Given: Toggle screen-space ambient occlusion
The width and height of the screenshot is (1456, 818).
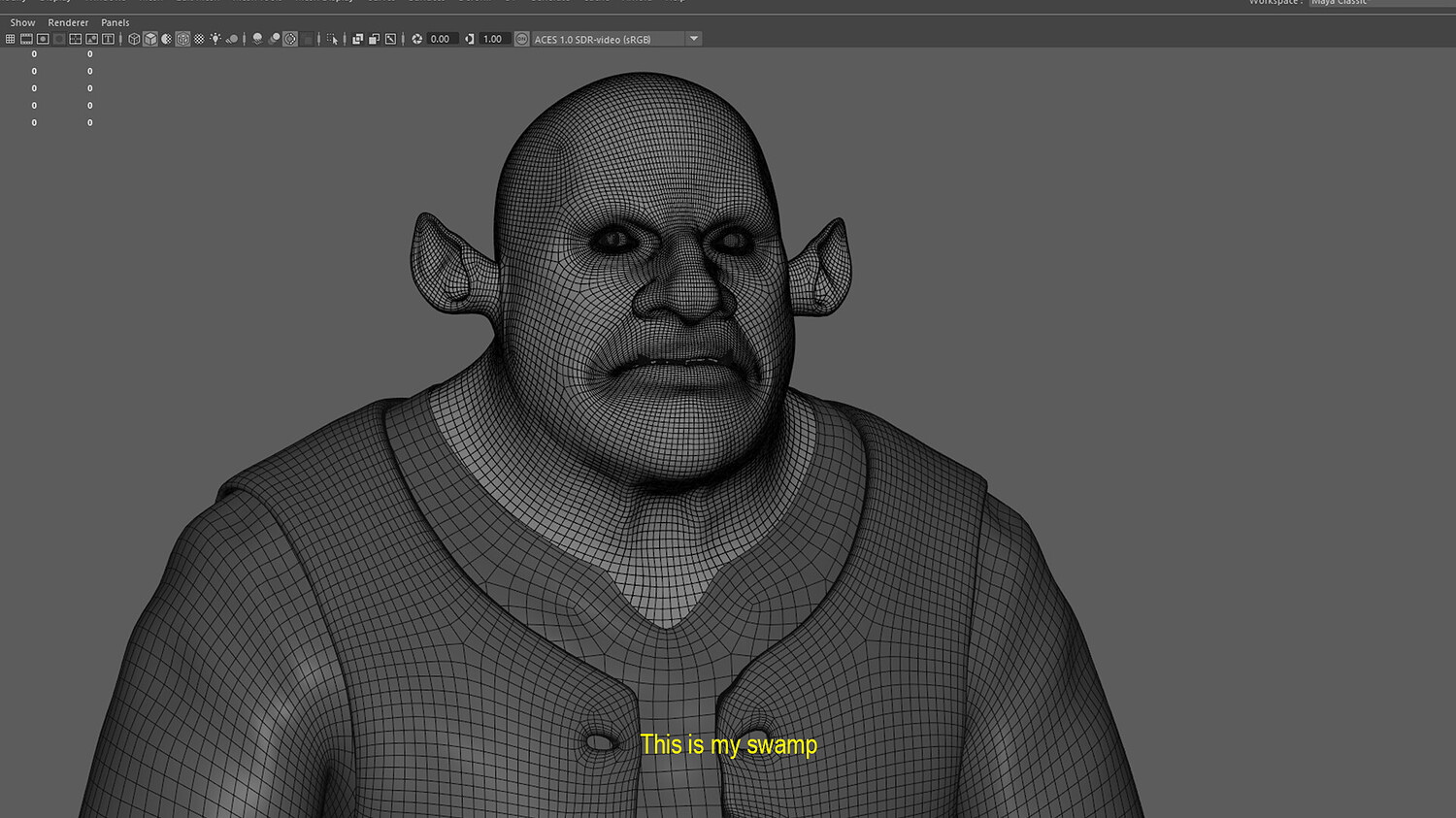Looking at the screenshot, I should [x=257, y=39].
